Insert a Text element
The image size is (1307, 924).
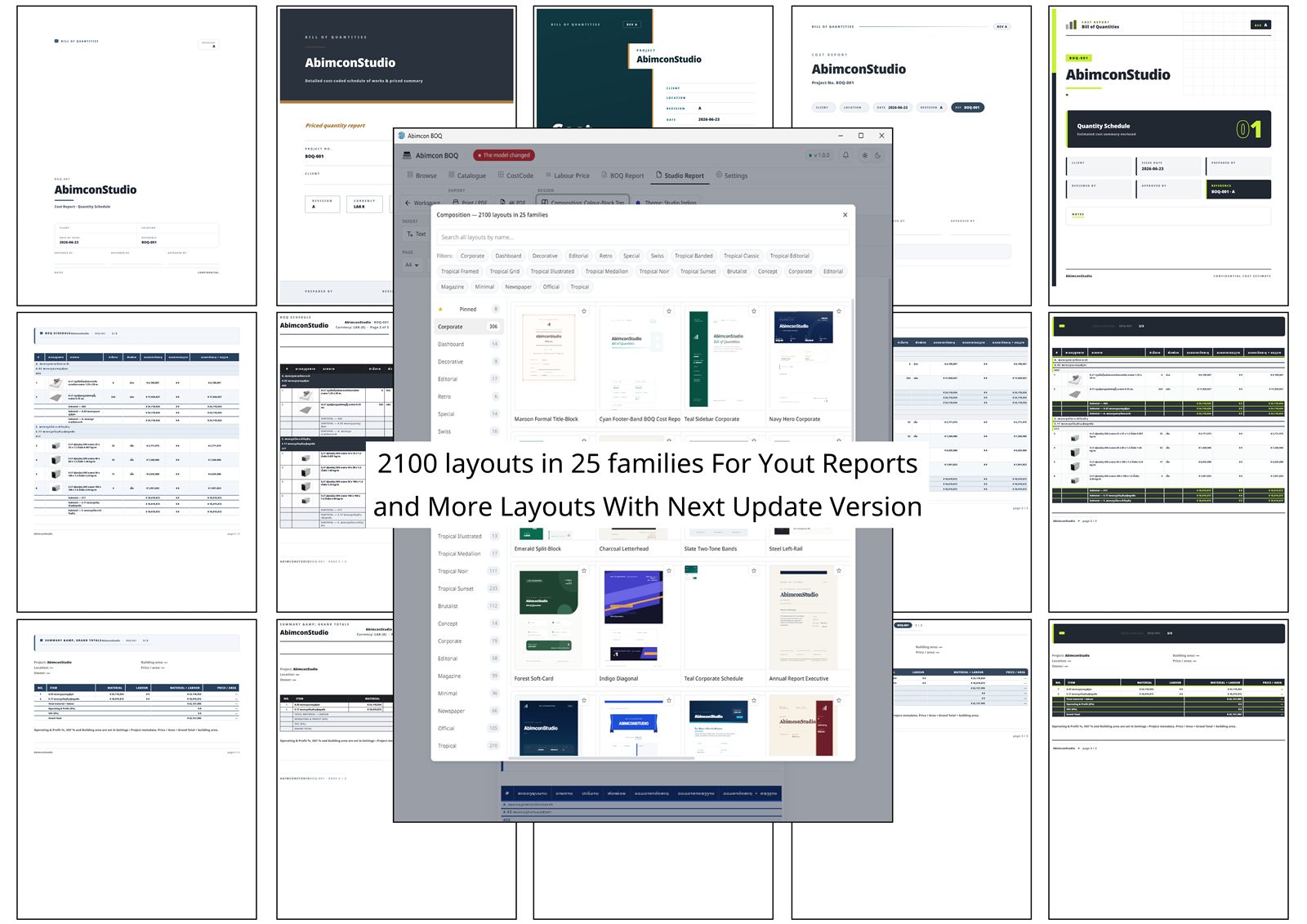(416, 234)
